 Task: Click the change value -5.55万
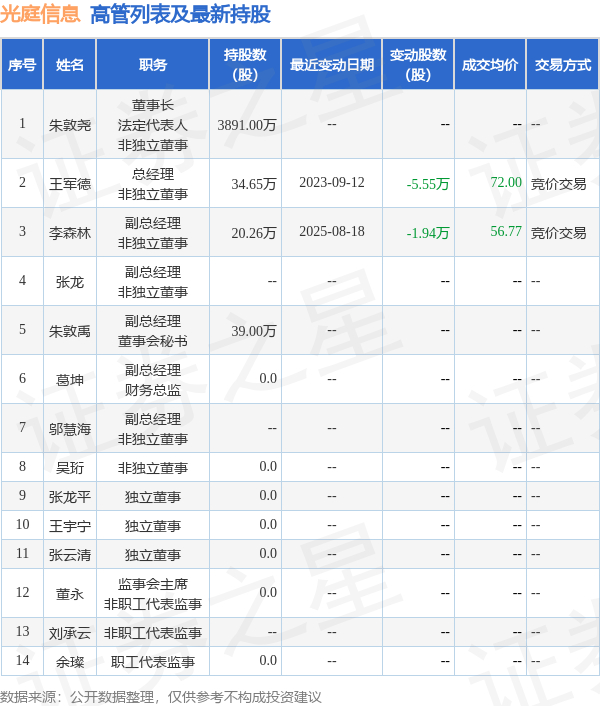[x=428, y=184]
